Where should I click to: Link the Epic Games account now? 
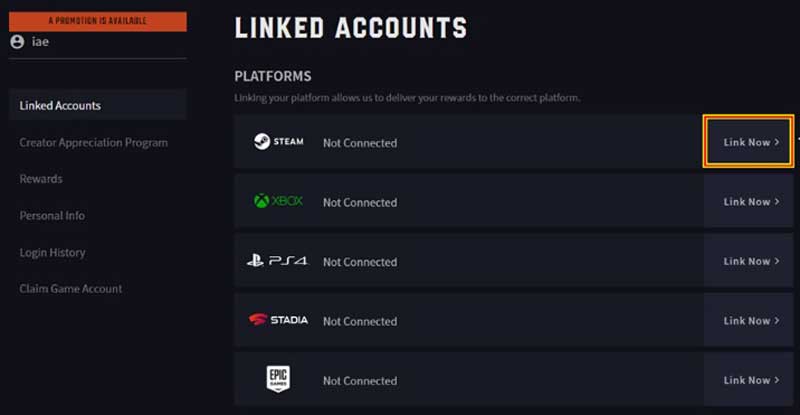[751, 380]
